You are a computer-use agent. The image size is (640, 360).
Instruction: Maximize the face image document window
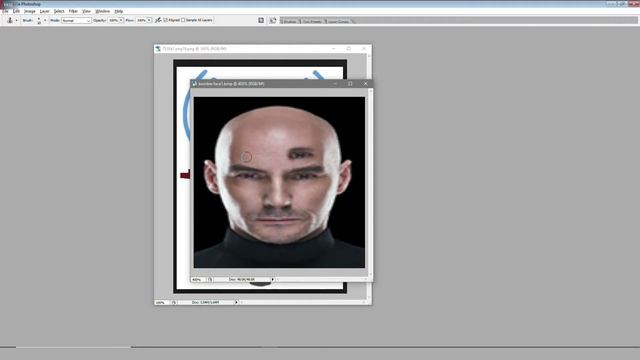350,84
